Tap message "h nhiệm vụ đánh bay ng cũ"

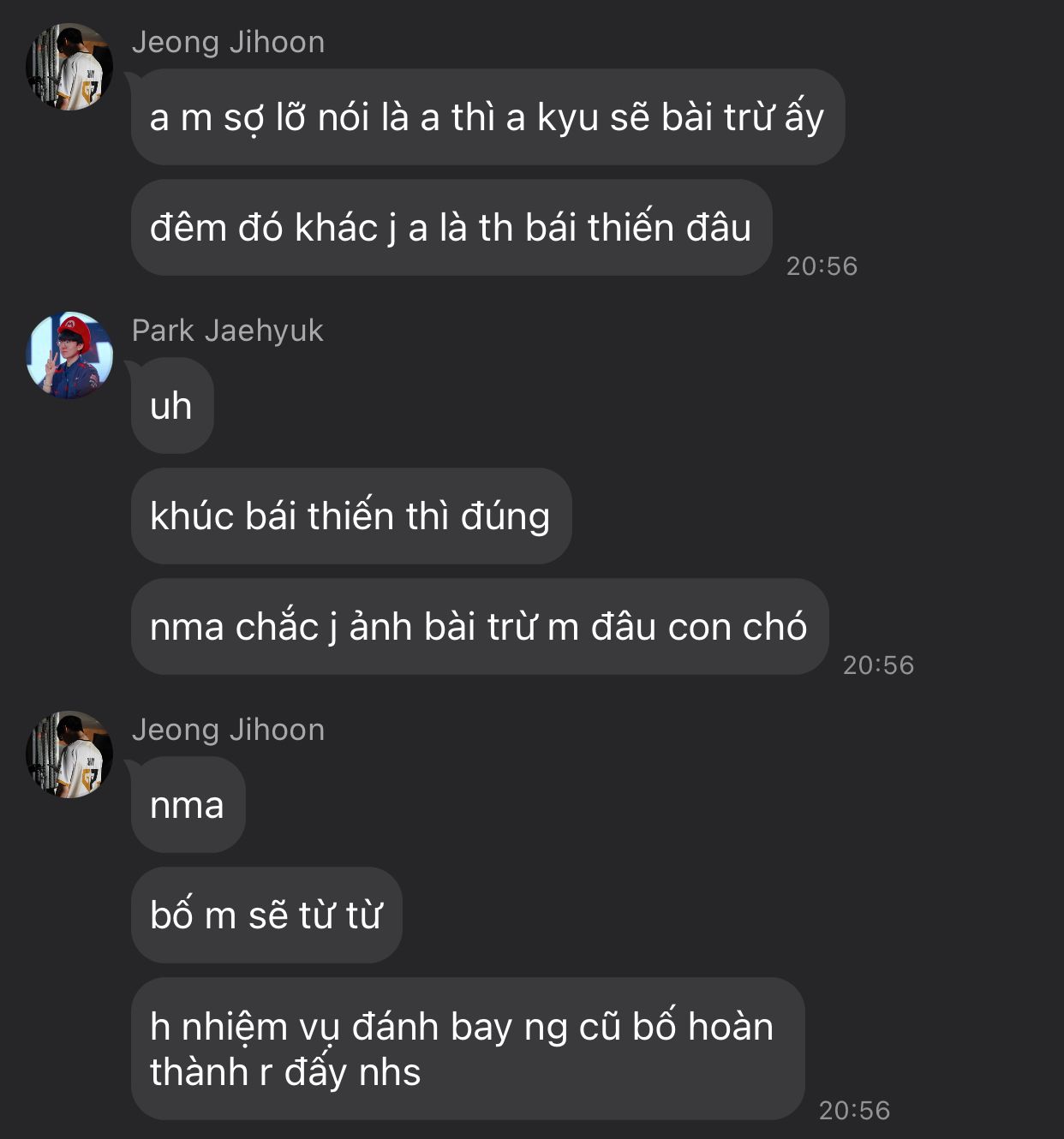[x=468, y=1049]
